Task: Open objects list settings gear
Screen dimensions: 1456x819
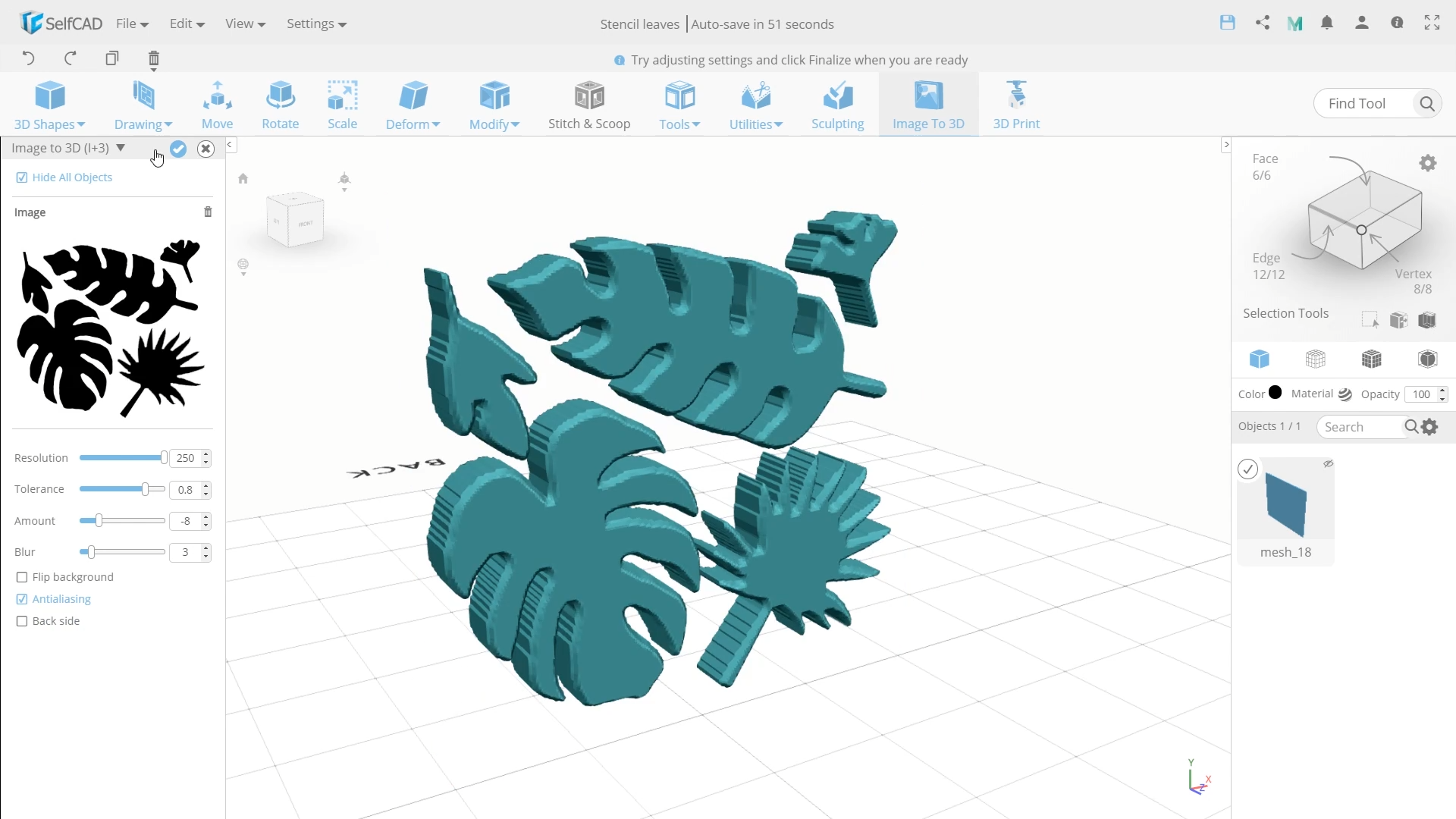Action: click(1430, 427)
